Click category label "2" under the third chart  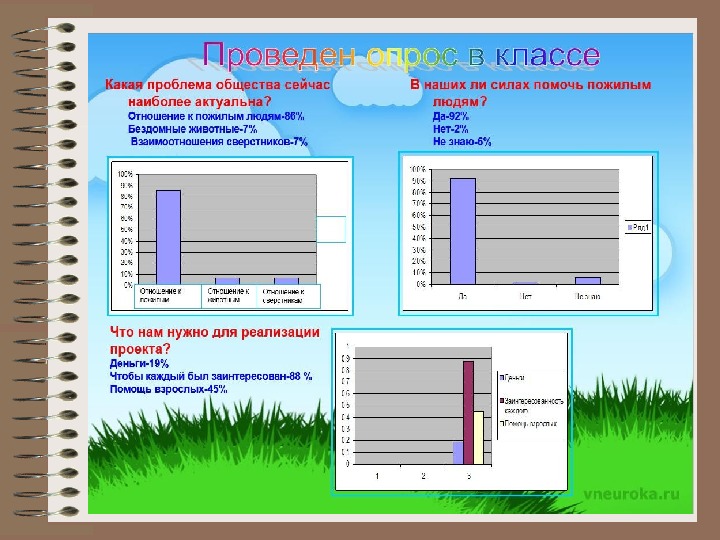pos(423,476)
